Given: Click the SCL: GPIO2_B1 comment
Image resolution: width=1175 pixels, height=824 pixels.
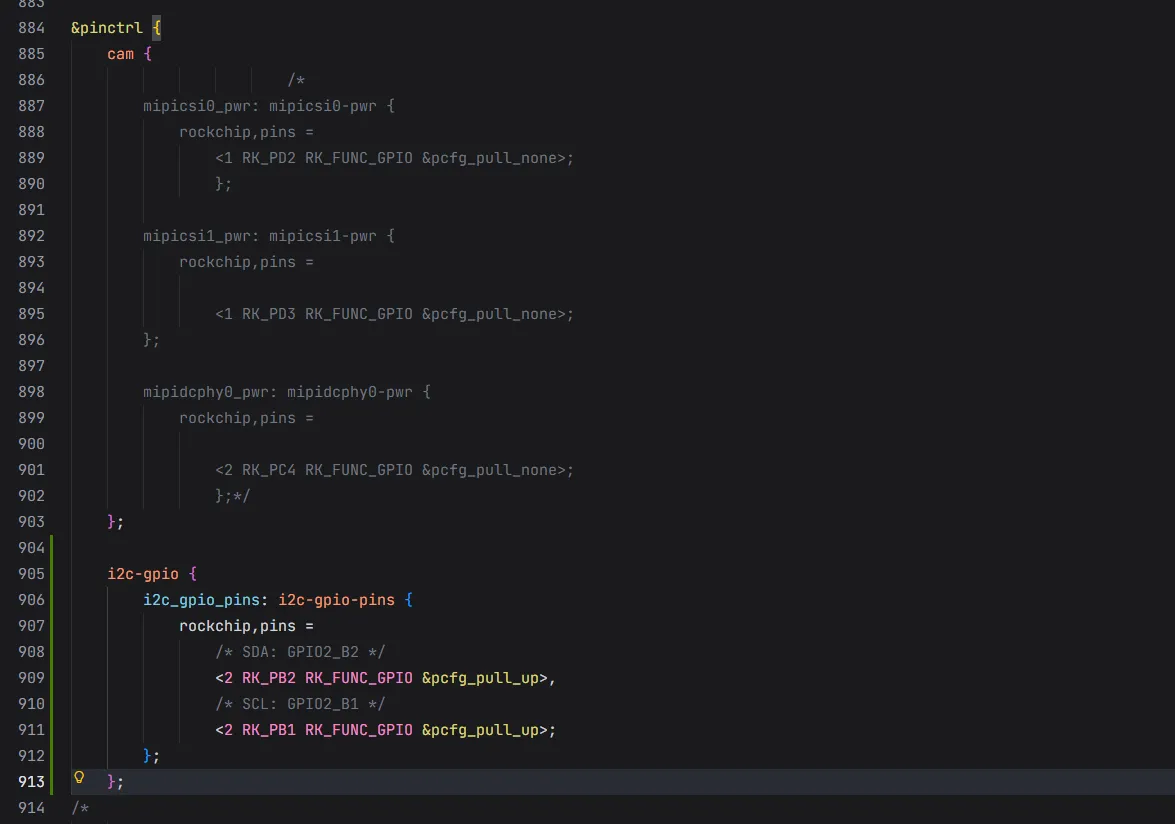Looking at the screenshot, I should (x=300, y=704).
